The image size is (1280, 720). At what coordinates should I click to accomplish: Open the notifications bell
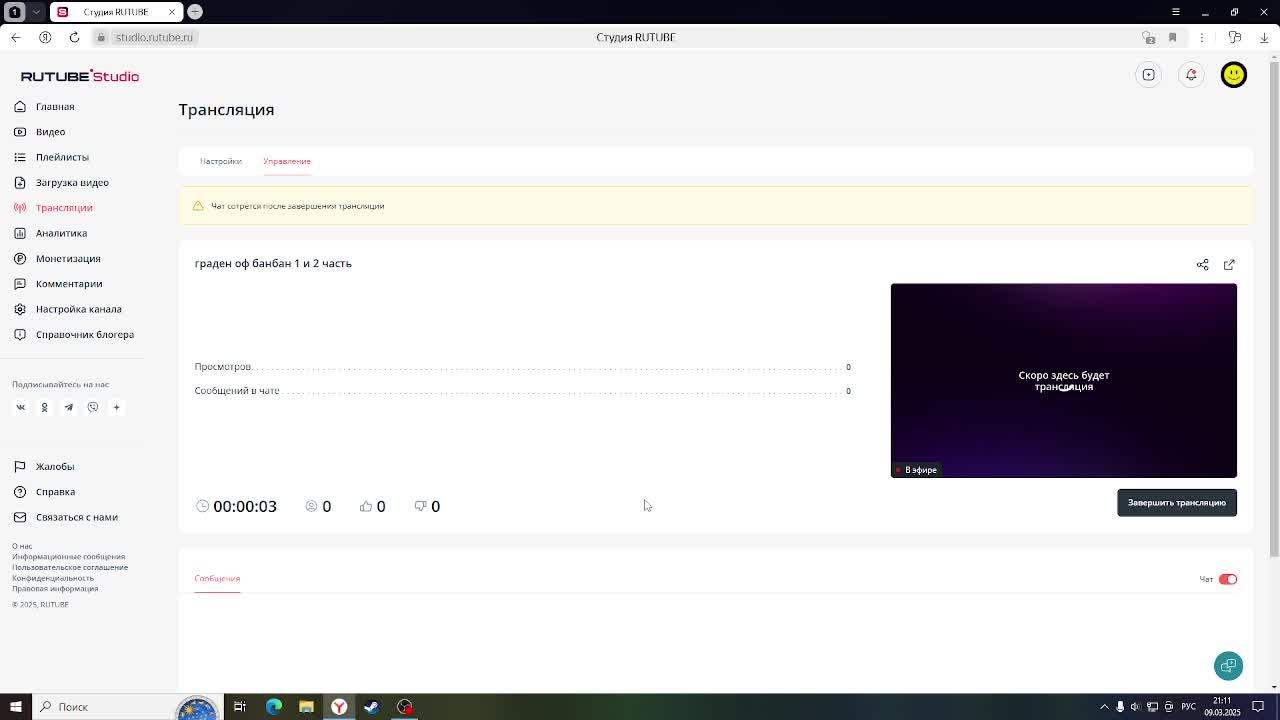point(1191,75)
